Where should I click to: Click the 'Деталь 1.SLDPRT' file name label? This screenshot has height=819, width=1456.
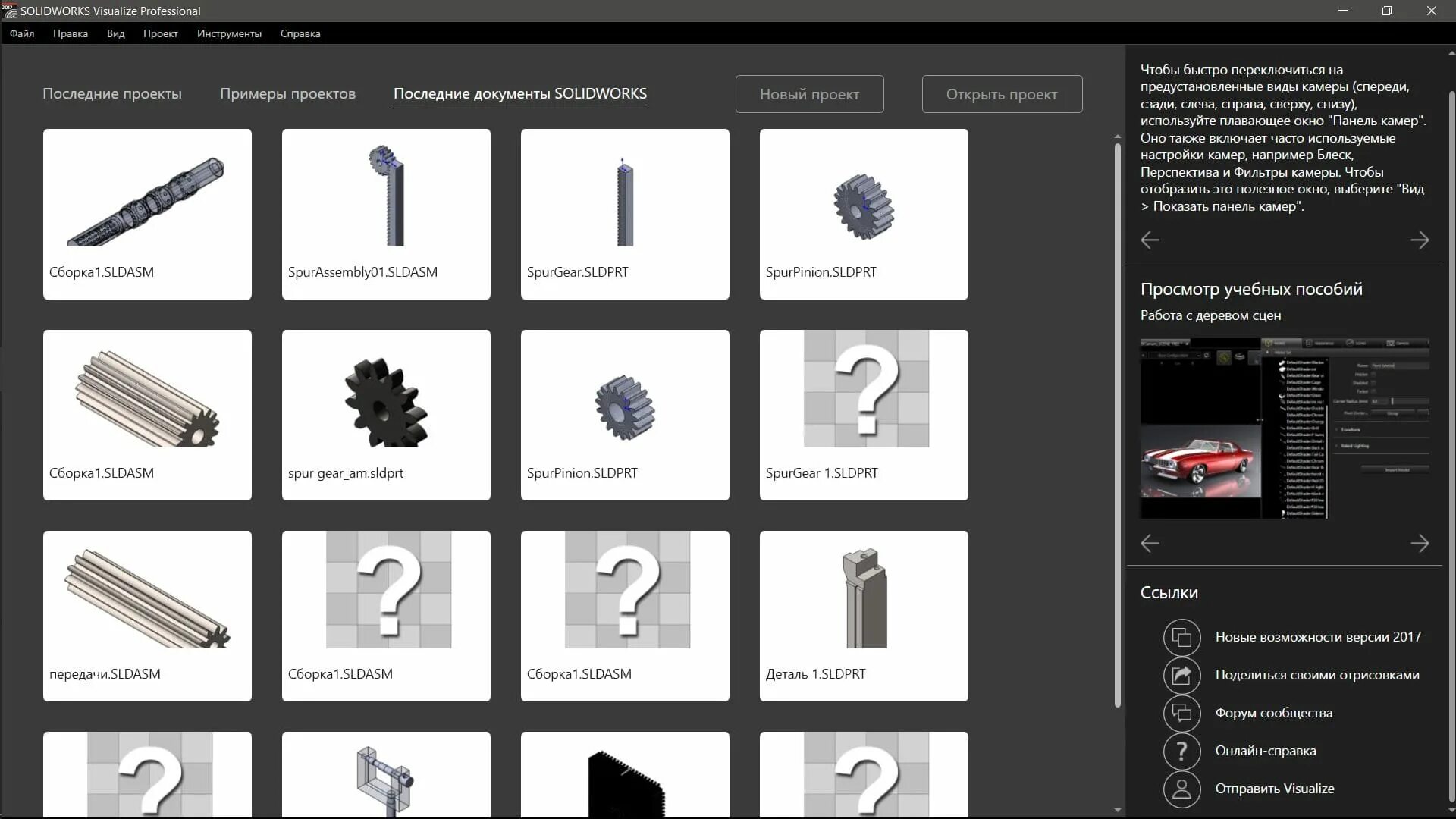[x=815, y=674]
